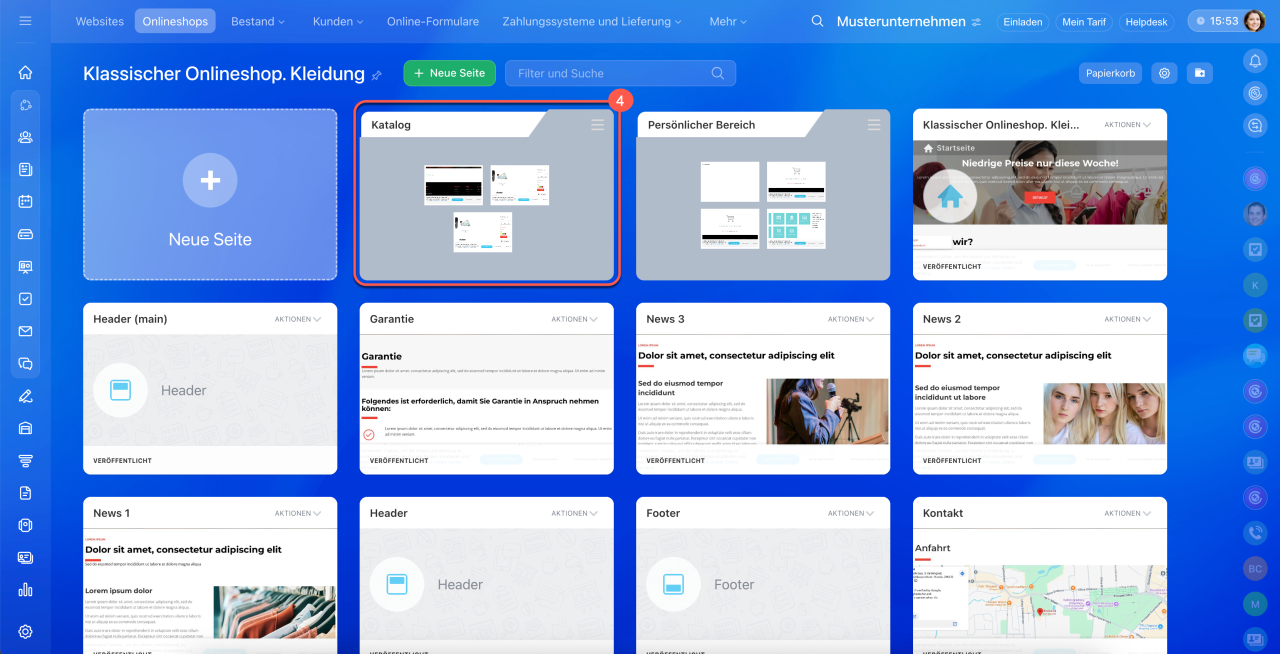Screen dimensions: 1280x654
Task: Open AKTIONEN on Garantie card
Action: point(575,319)
